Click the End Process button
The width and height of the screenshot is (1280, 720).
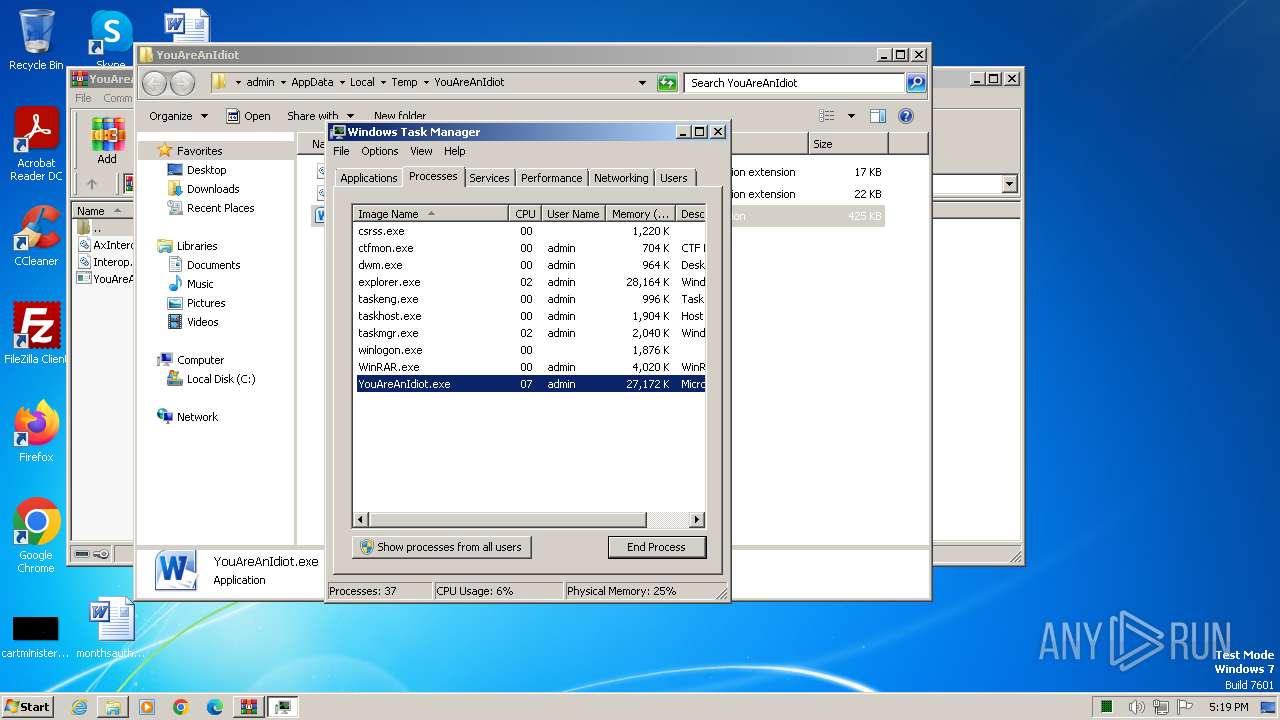pyautogui.click(x=656, y=547)
